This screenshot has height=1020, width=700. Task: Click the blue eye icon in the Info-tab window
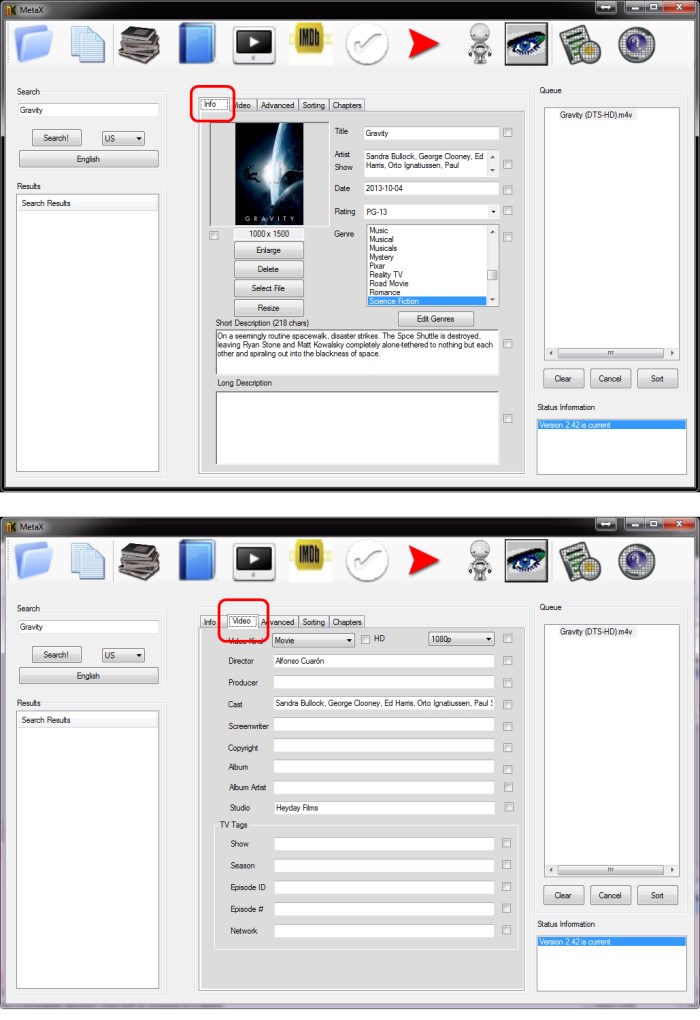pos(526,44)
